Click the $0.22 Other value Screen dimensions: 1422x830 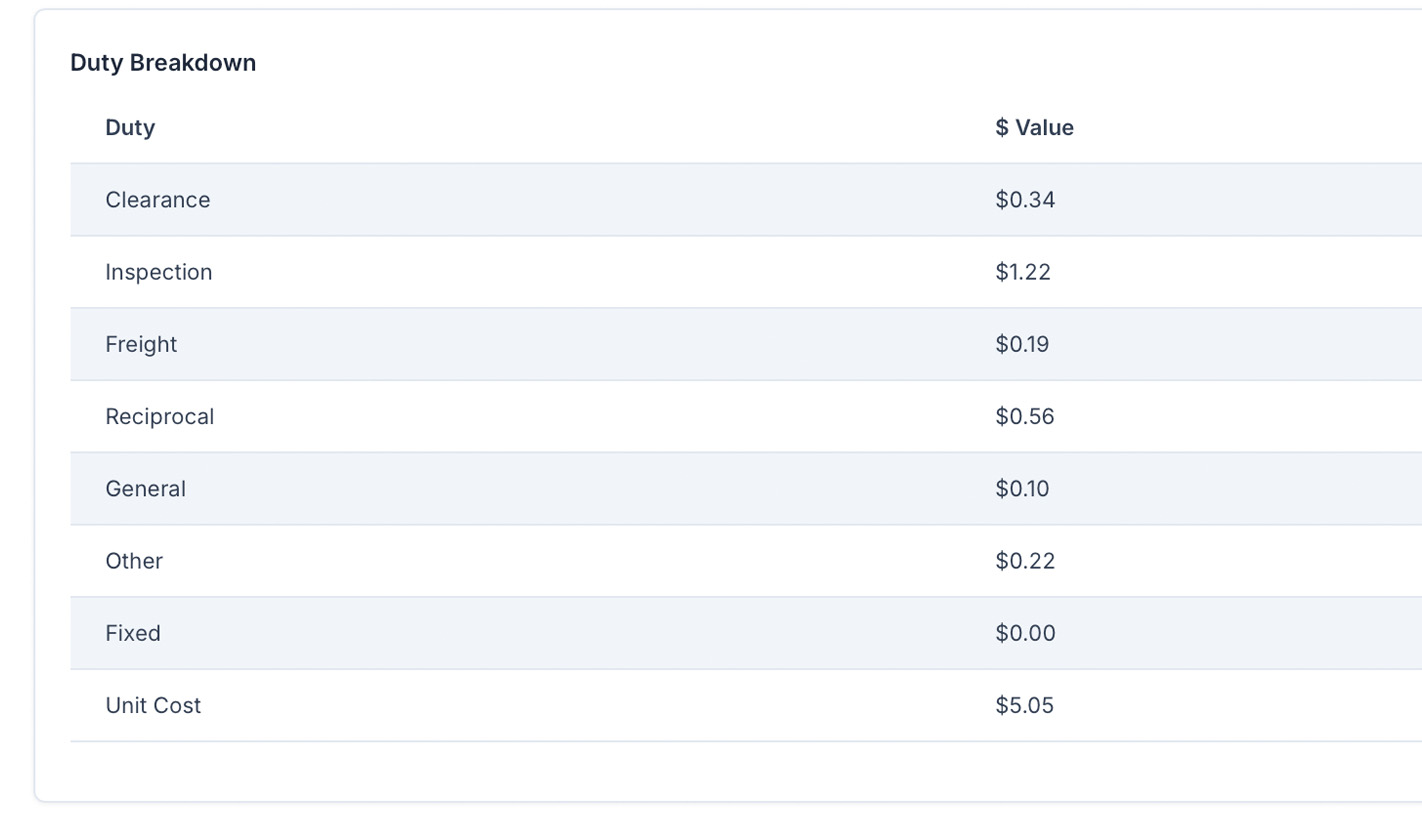point(1025,561)
